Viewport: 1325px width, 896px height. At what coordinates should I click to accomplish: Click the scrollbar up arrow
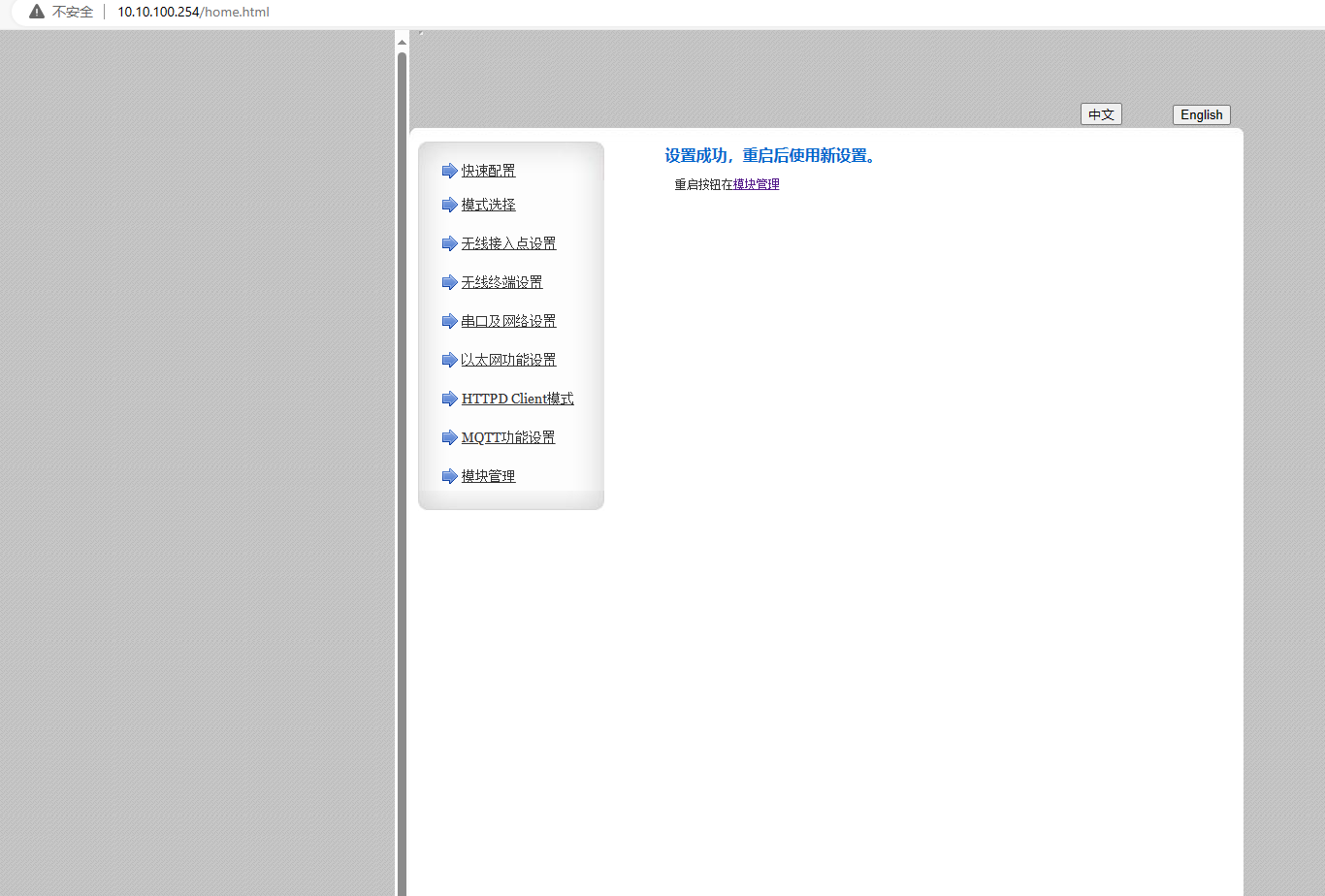coord(402,42)
